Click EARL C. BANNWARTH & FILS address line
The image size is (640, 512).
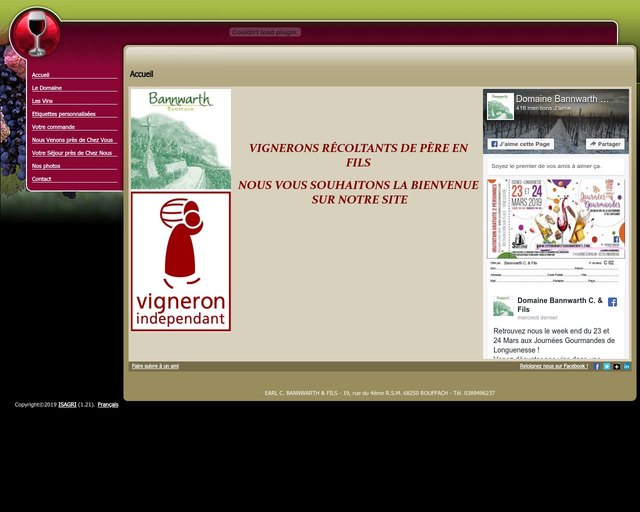380,393
